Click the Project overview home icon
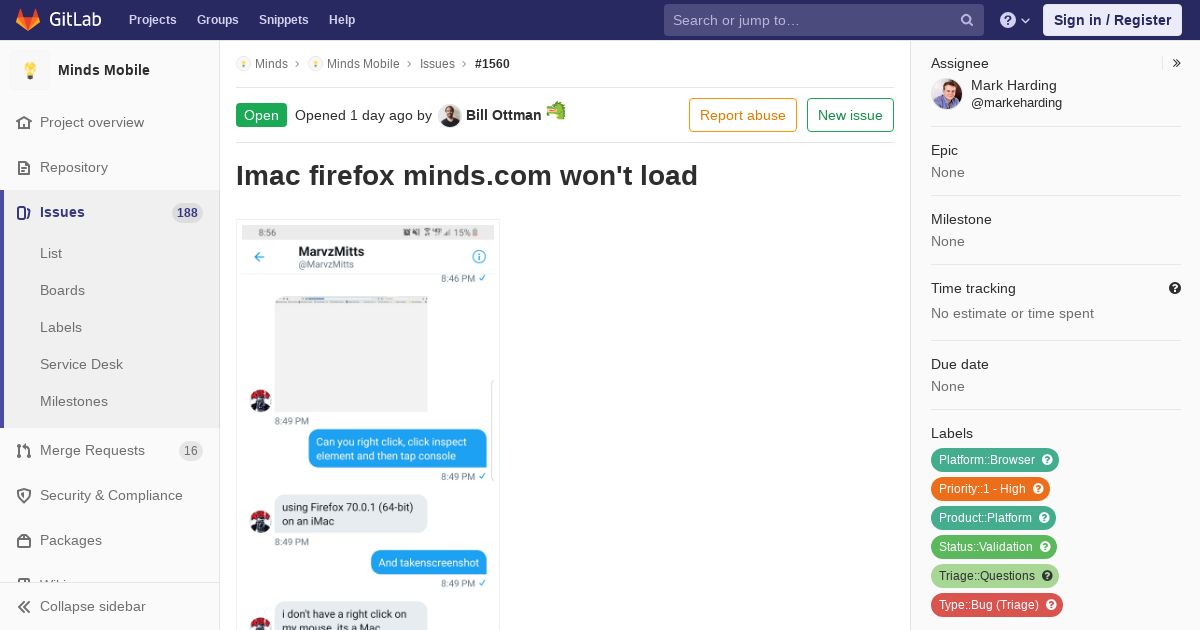This screenshot has height=630, width=1200. click(x=24, y=122)
